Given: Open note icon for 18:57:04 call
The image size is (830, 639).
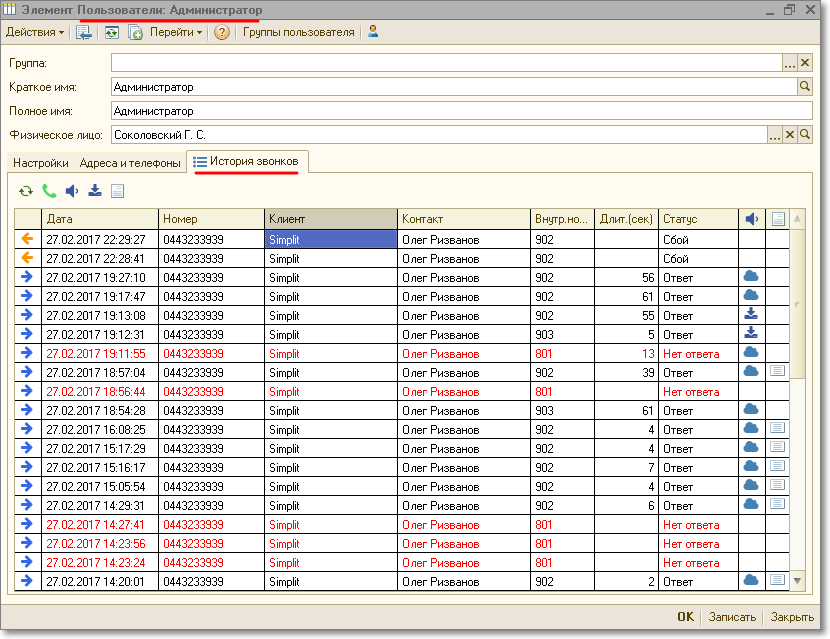Looking at the screenshot, I should [778, 371].
